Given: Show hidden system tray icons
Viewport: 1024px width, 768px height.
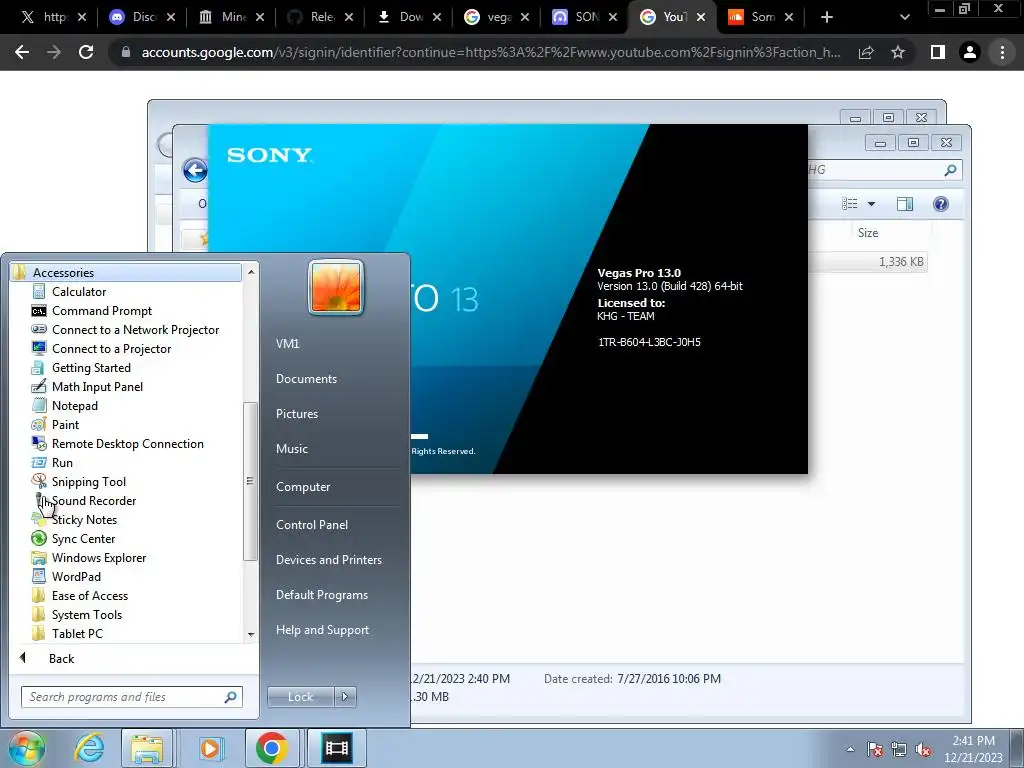Looking at the screenshot, I should [850, 749].
